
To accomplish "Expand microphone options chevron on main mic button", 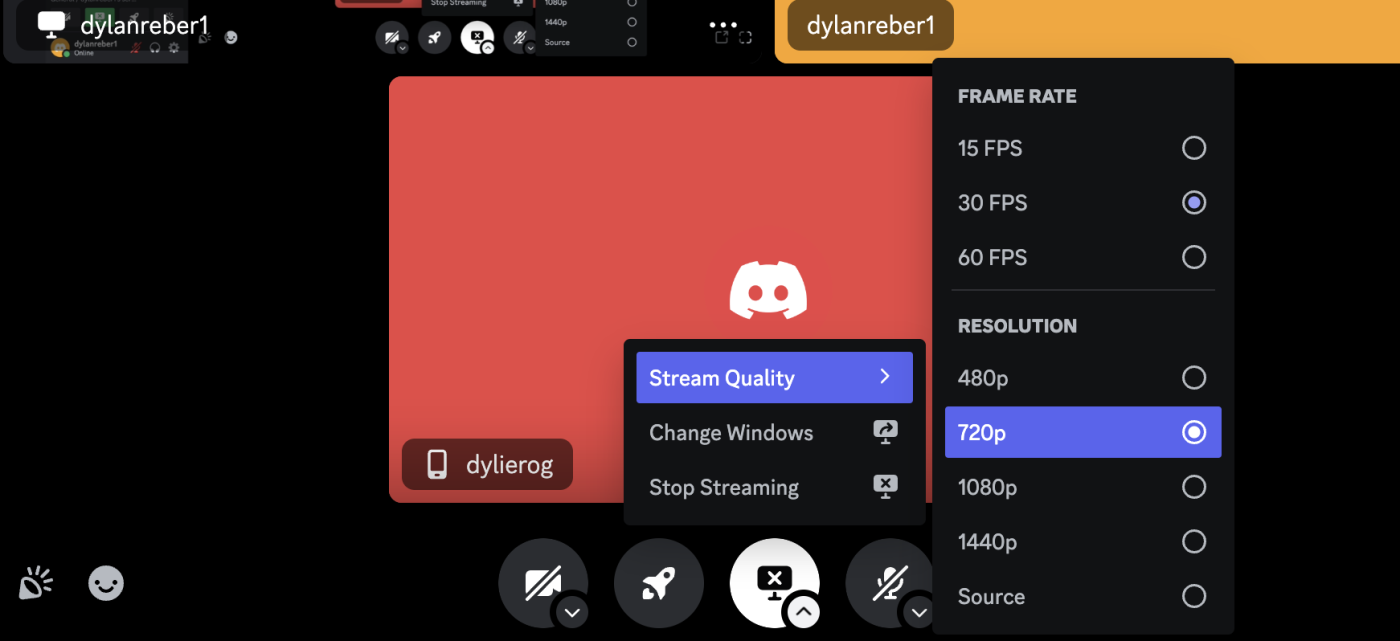I will click(919, 612).
